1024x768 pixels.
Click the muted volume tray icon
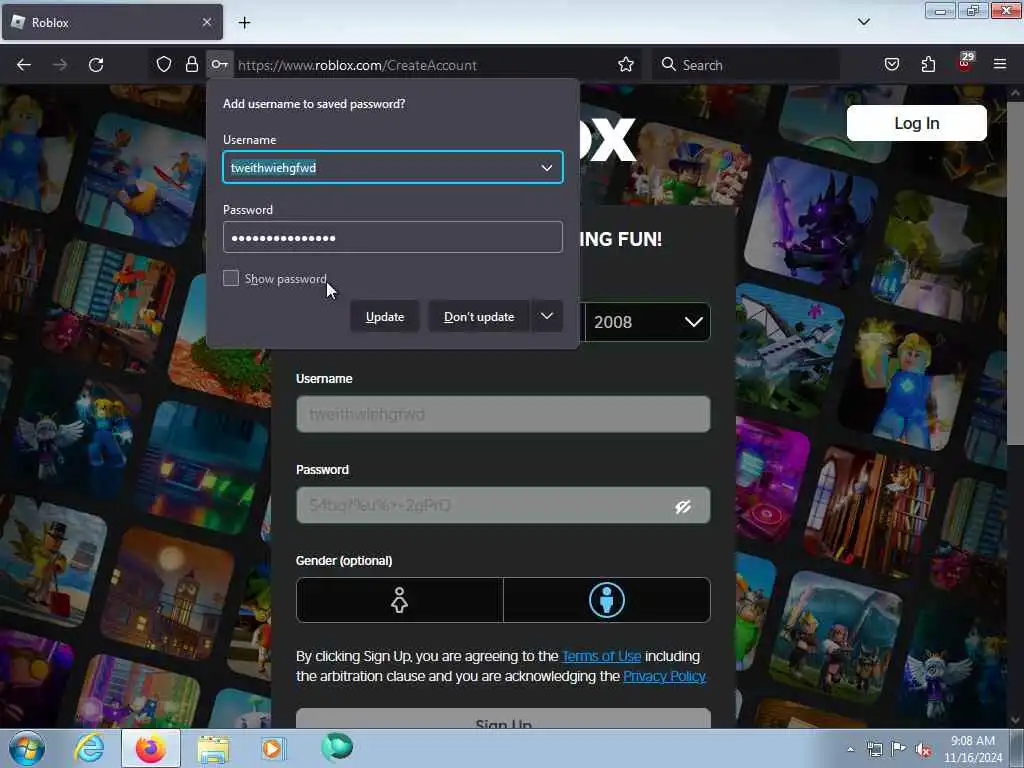(923, 749)
